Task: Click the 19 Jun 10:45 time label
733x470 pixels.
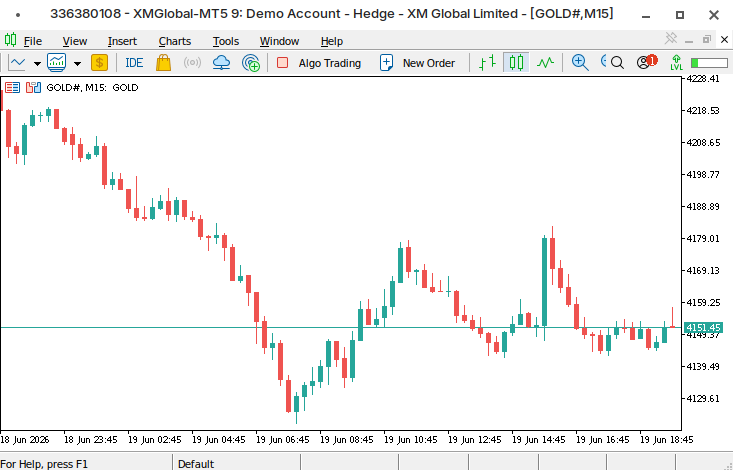Action: click(x=410, y=440)
